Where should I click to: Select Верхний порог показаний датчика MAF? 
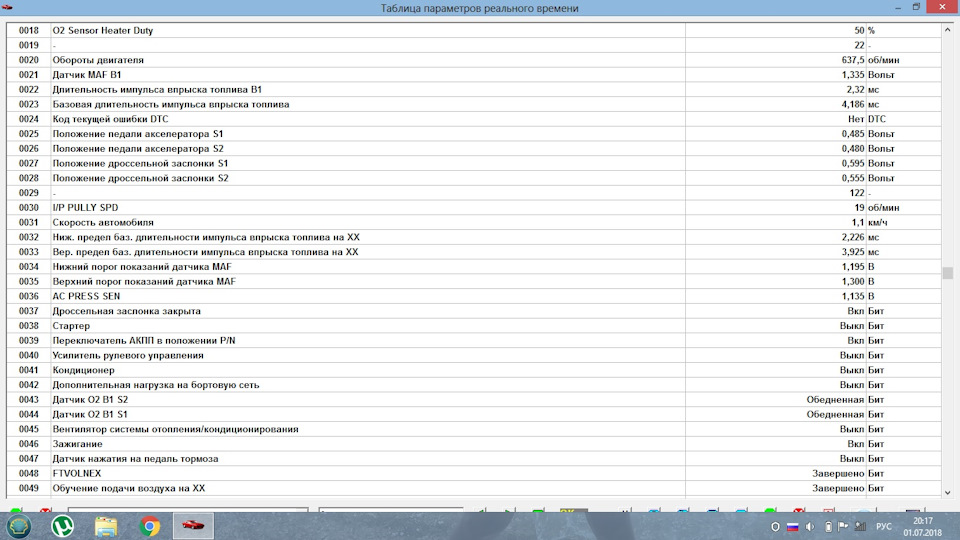coord(474,282)
